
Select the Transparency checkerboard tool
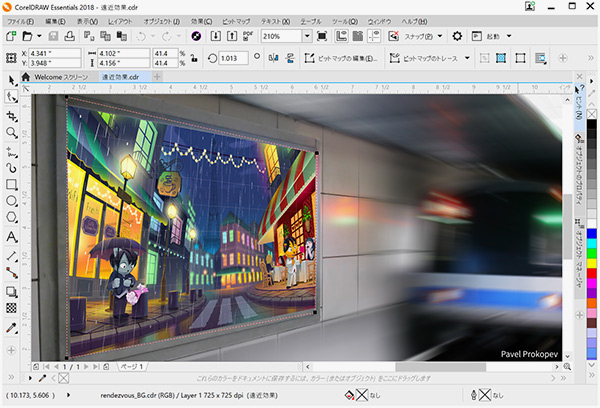tap(11, 308)
